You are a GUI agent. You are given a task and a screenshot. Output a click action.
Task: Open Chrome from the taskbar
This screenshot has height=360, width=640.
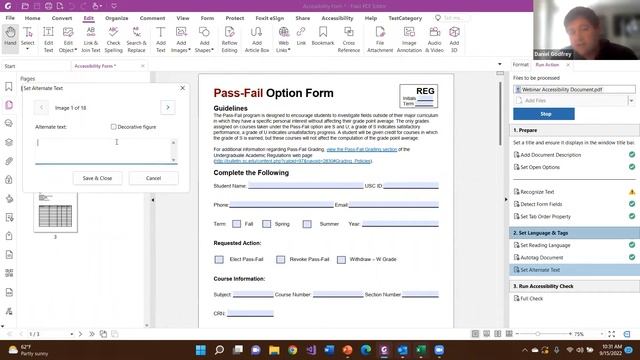pos(292,350)
